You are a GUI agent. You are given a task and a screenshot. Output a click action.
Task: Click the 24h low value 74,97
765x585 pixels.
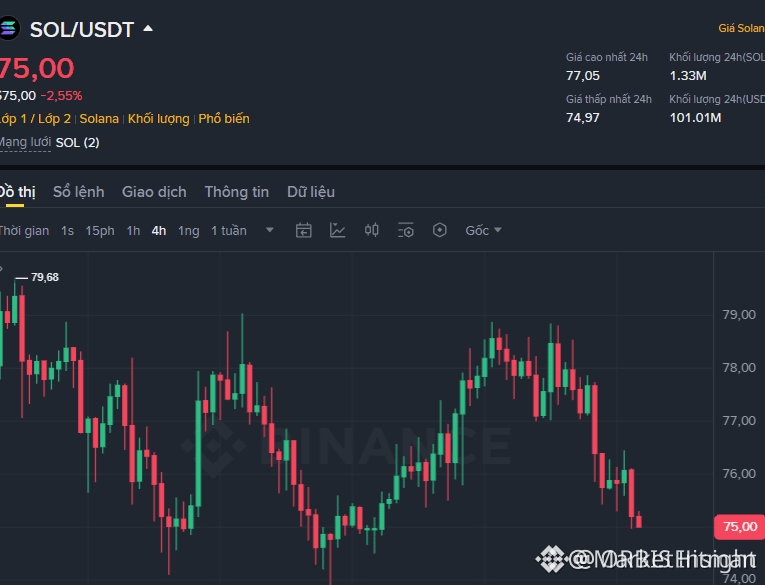[583, 118]
